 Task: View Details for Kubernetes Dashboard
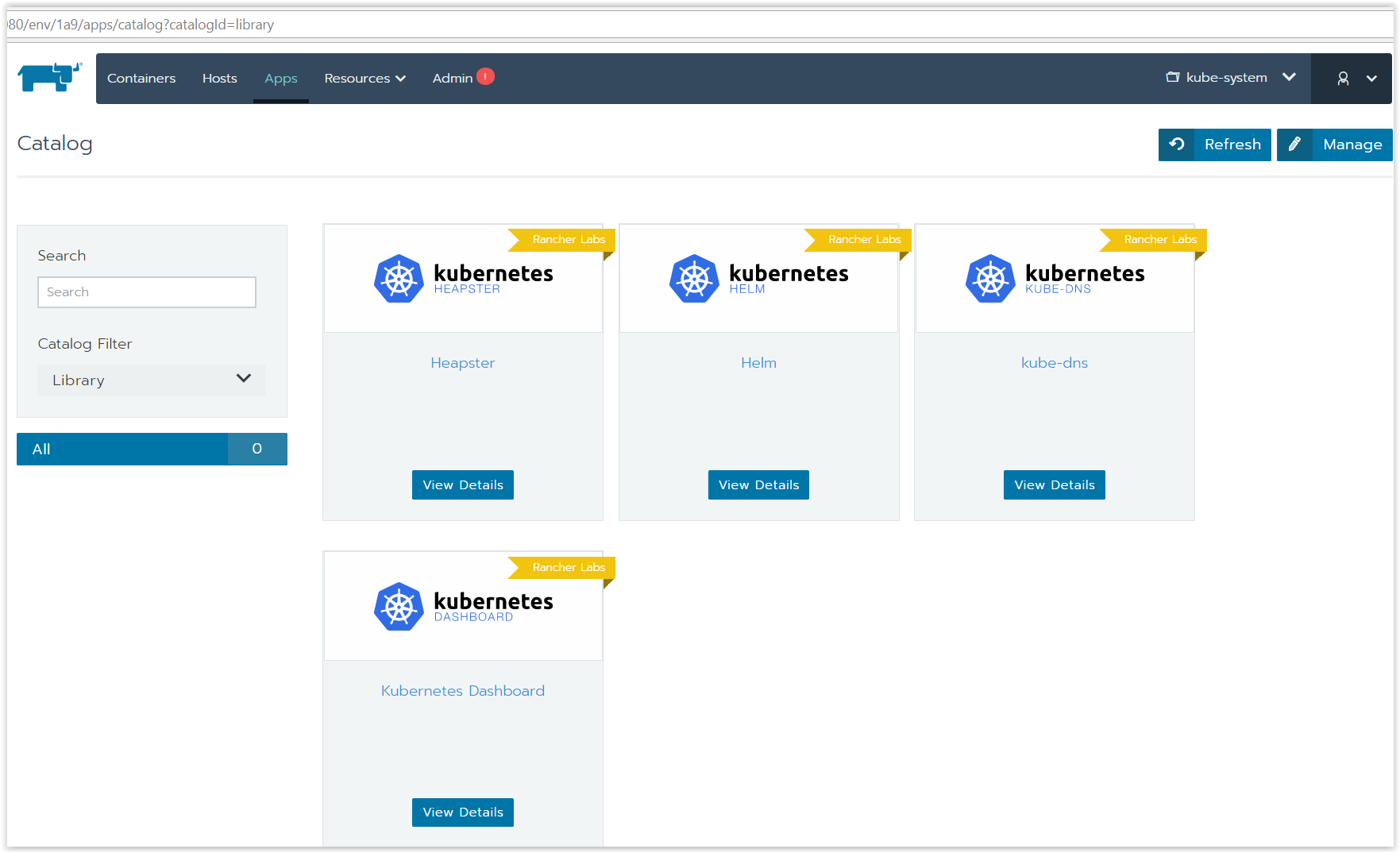click(463, 812)
